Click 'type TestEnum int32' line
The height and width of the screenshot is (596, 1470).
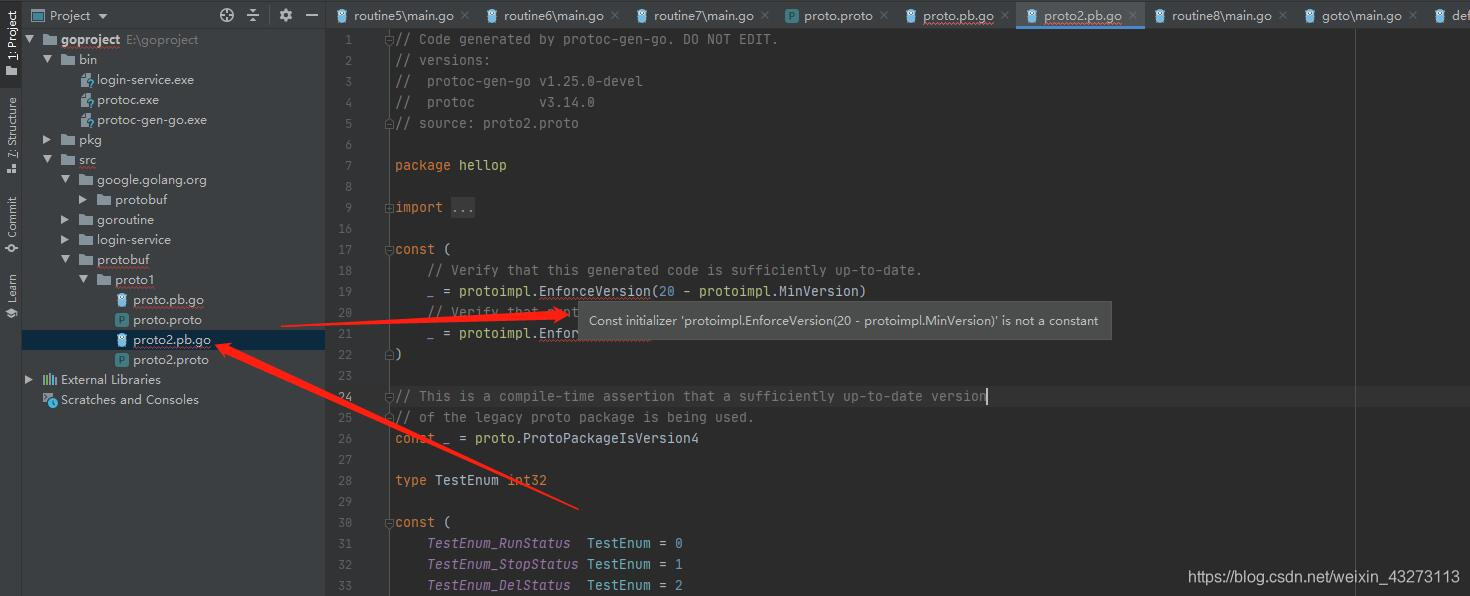471,481
